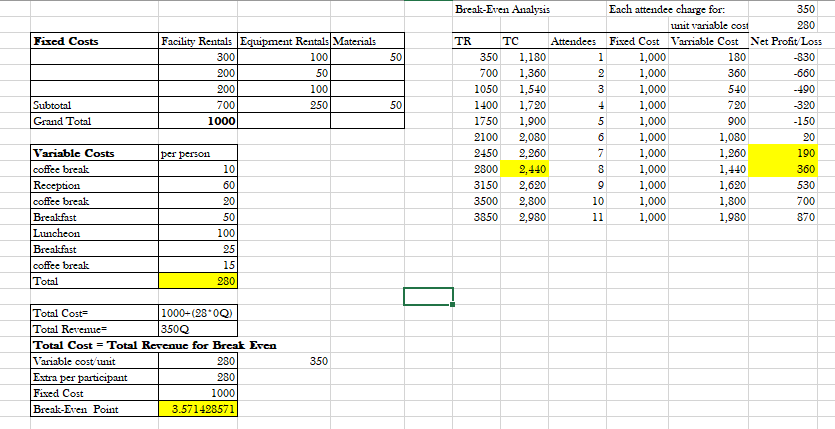The width and height of the screenshot is (835, 429).
Task: Click the Net Profit/Loss value -830
Action: 783,57
